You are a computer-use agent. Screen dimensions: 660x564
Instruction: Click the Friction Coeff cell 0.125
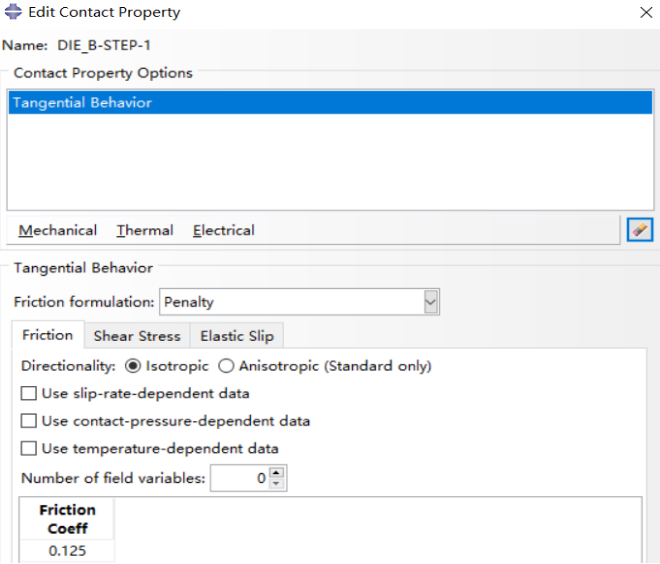[67, 551]
